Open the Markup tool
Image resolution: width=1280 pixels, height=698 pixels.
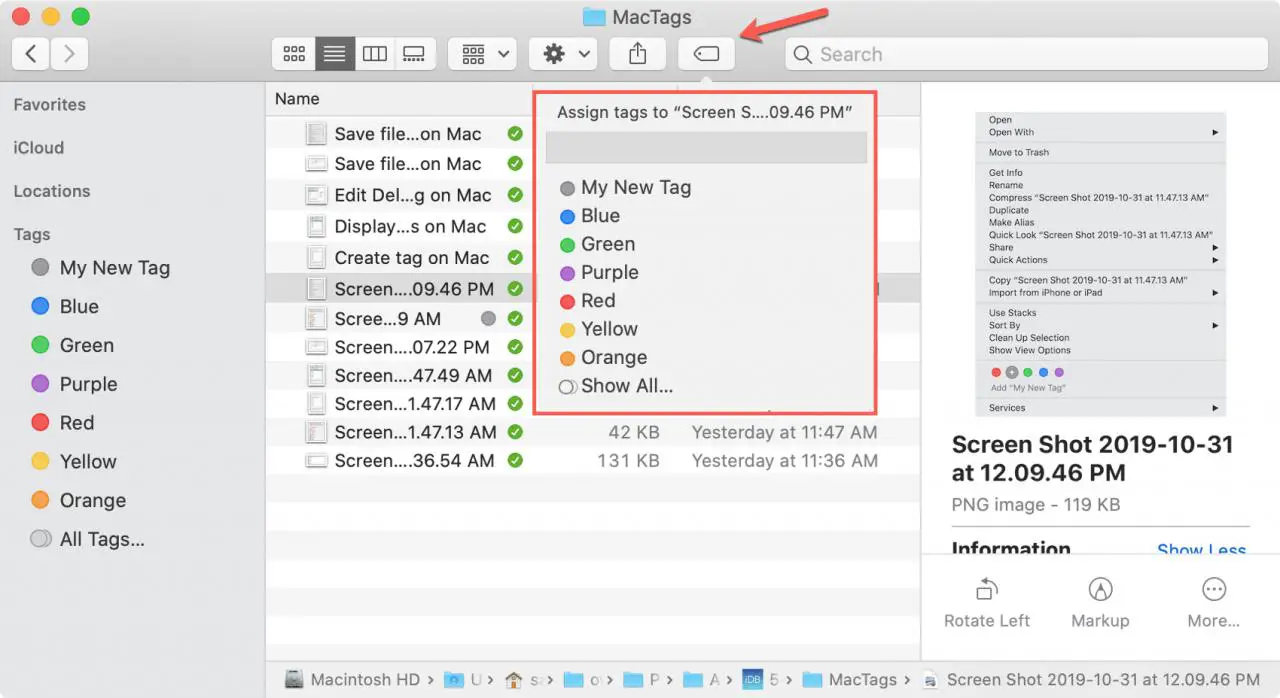(x=1100, y=590)
